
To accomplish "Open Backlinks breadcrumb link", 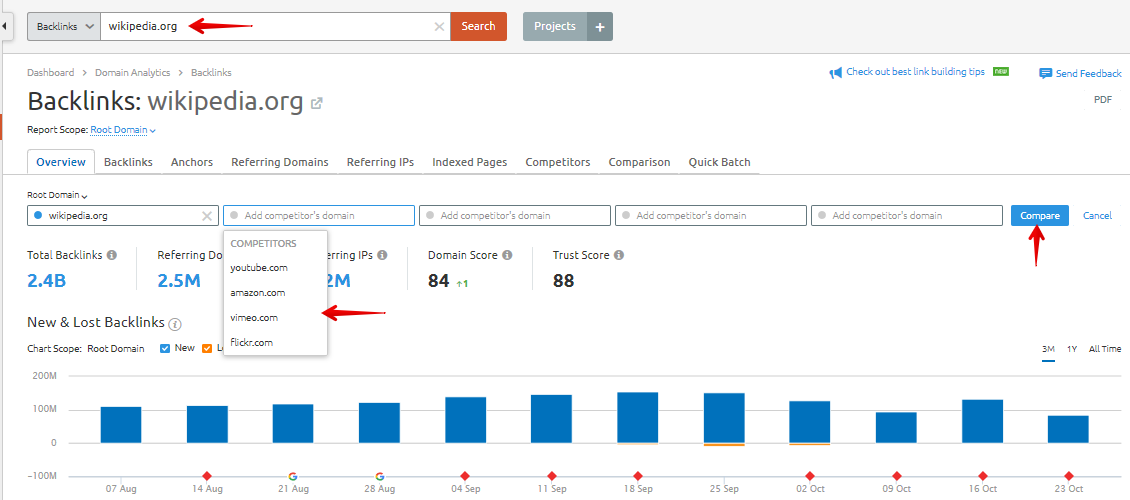I will point(211,72).
